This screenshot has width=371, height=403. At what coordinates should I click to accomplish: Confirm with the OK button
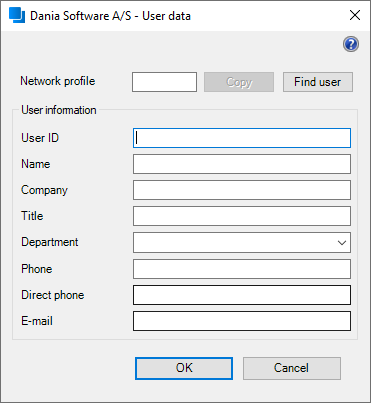pos(184,368)
